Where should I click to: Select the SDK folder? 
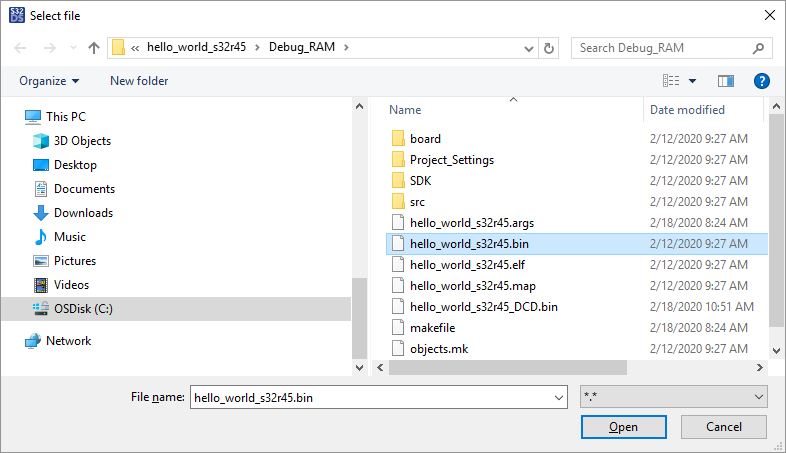point(420,181)
